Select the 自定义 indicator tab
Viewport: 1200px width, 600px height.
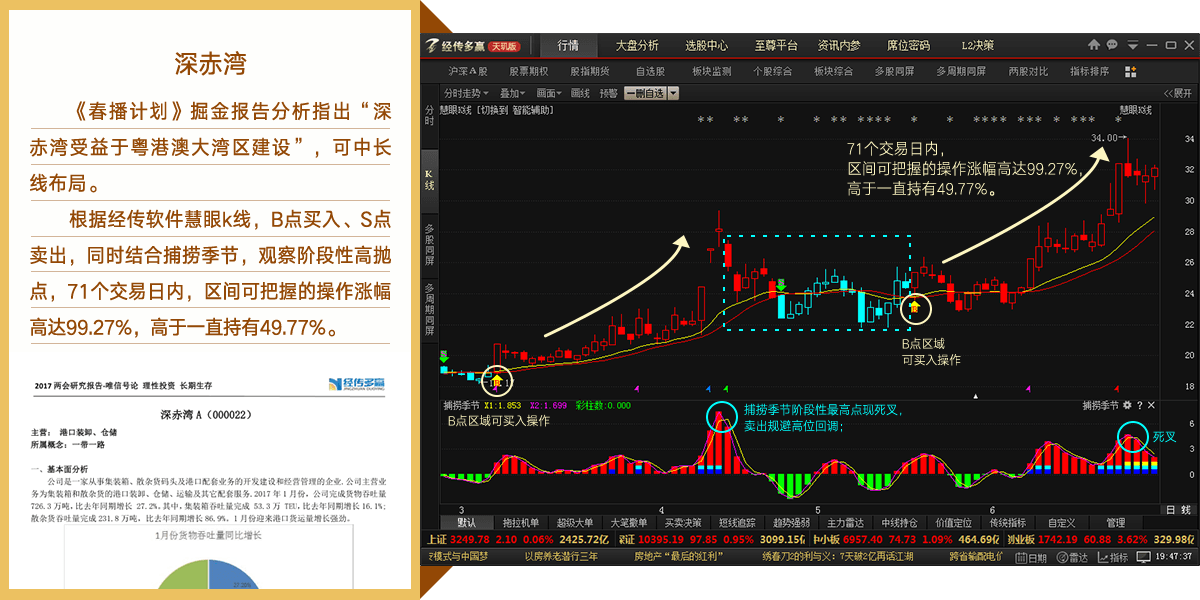click(1062, 523)
